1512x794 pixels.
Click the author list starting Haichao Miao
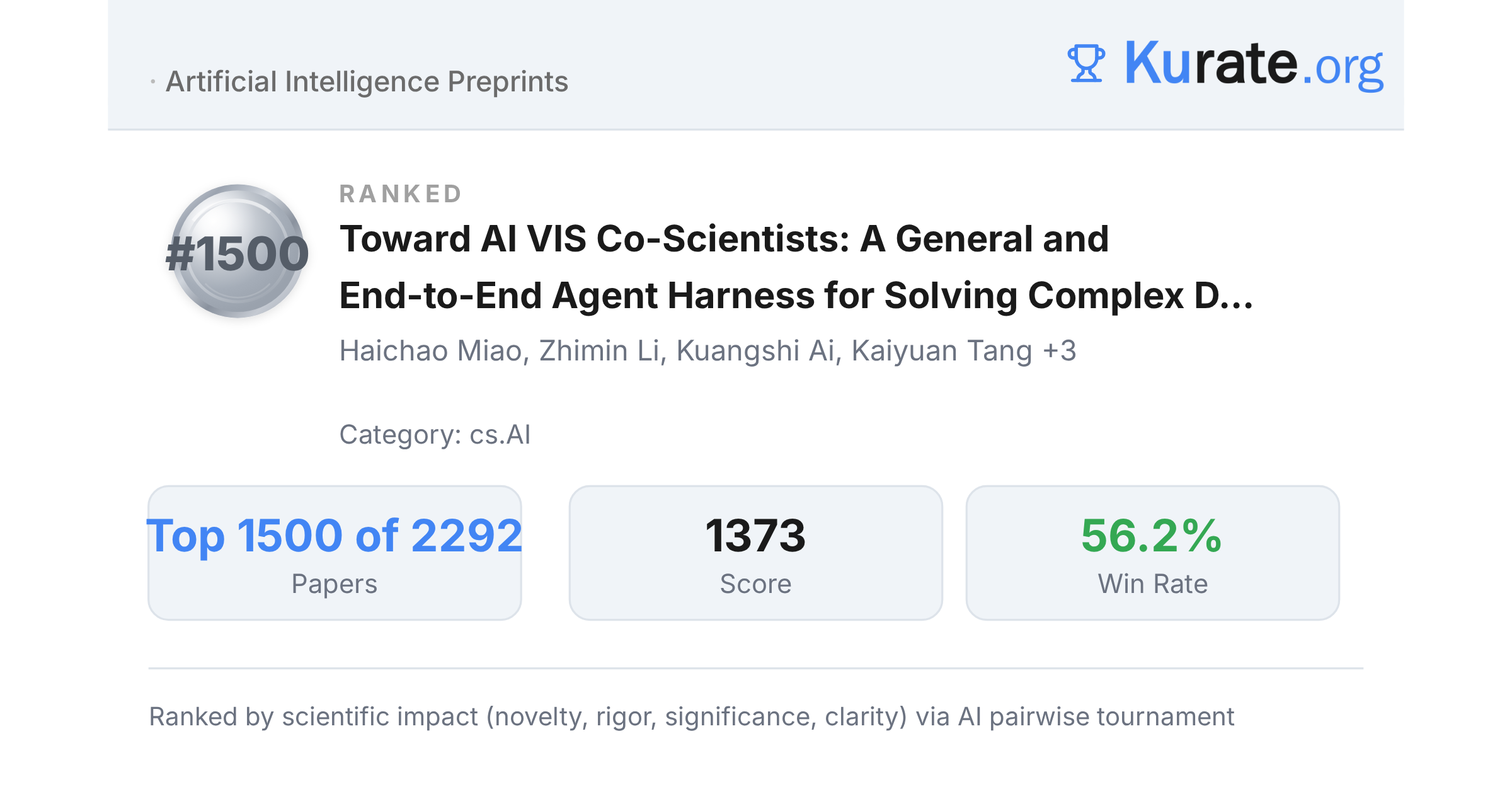707,351
